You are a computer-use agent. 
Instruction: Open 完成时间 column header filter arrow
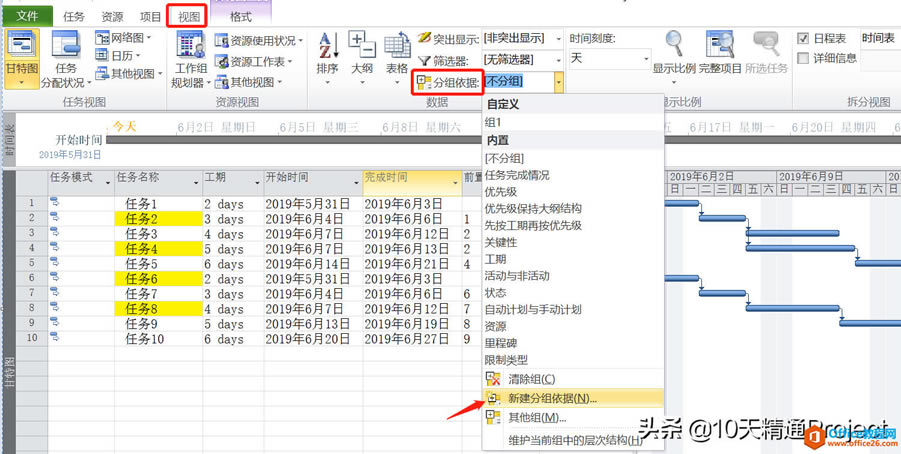[456, 183]
